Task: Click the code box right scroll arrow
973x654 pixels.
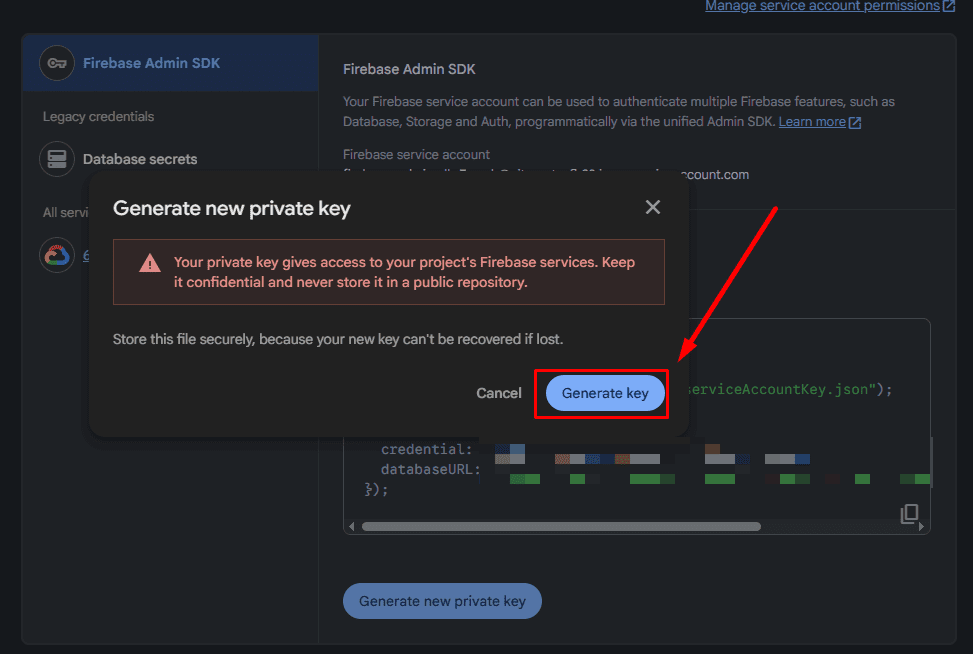Action: pyautogui.click(x=921, y=527)
